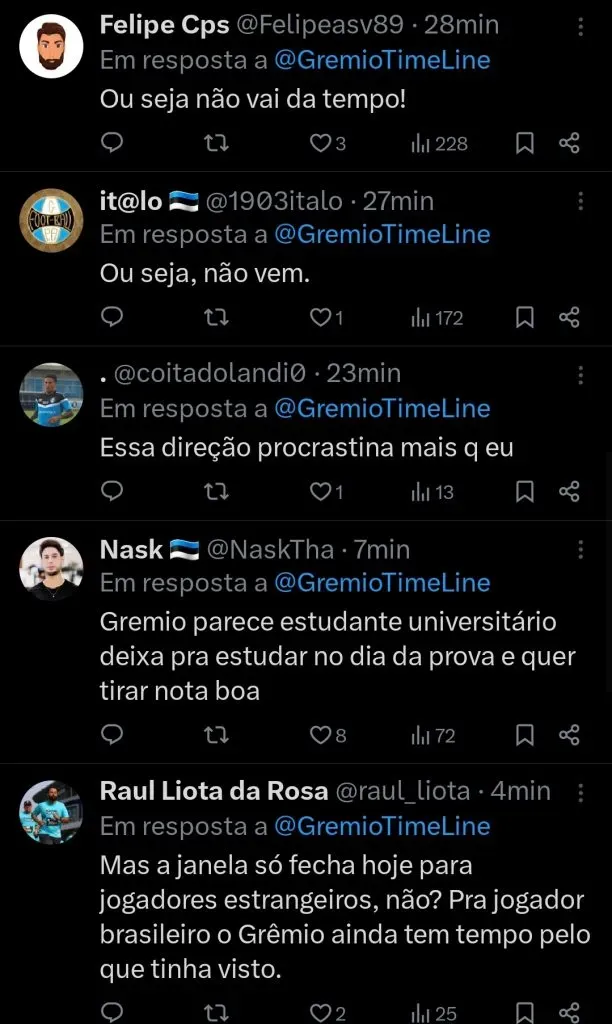Screen dimensions: 612x1024
Task: View analytics for the 172-view tweet
Action: [x=437, y=317]
